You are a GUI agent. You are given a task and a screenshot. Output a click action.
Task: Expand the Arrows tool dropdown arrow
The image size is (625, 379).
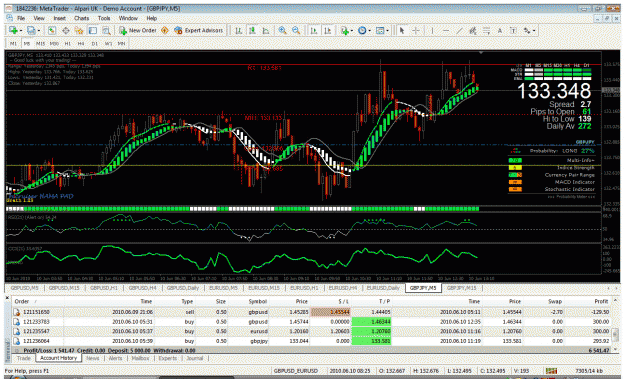point(534,31)
